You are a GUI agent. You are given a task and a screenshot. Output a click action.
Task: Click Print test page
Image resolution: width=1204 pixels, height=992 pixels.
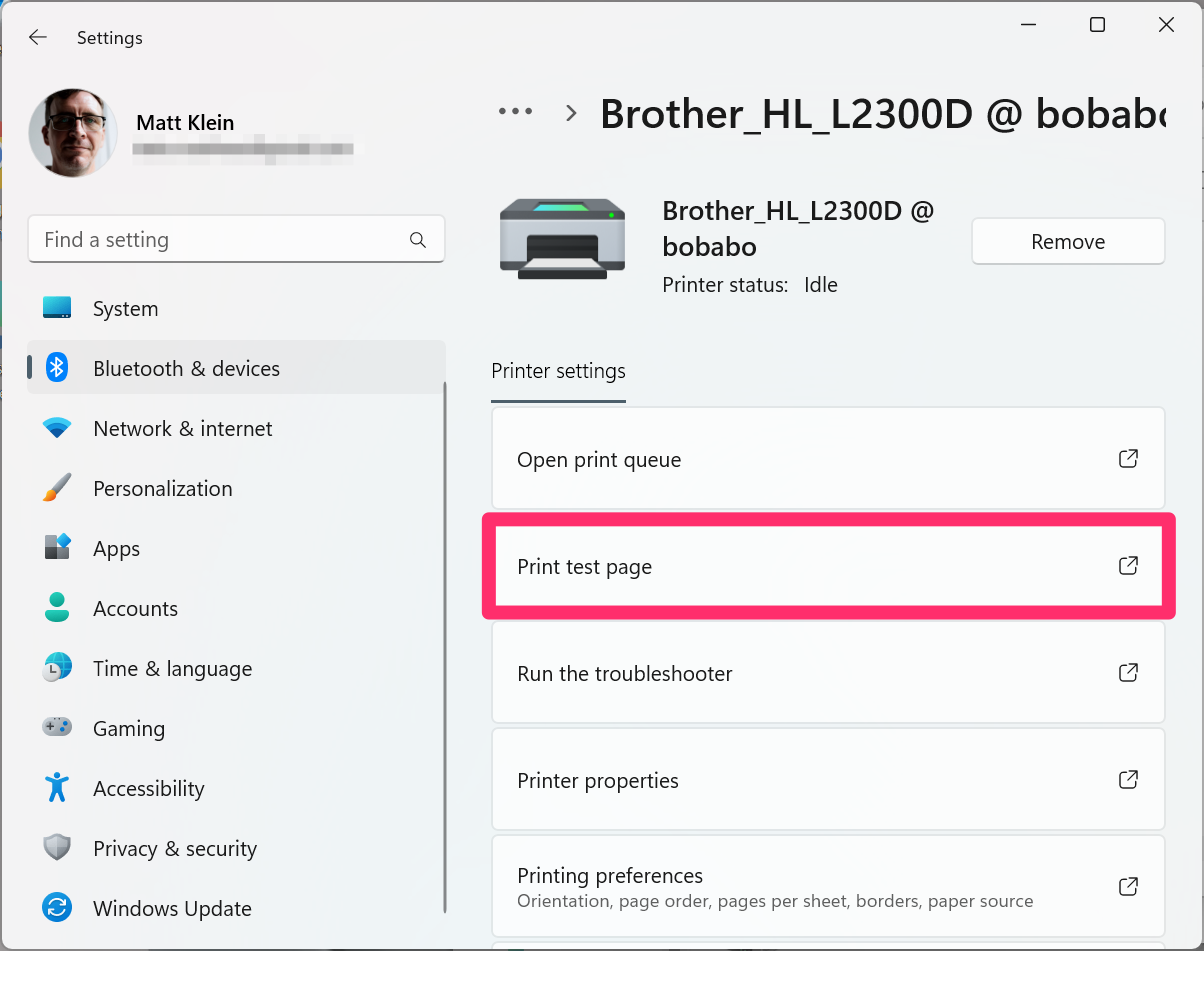828,566
